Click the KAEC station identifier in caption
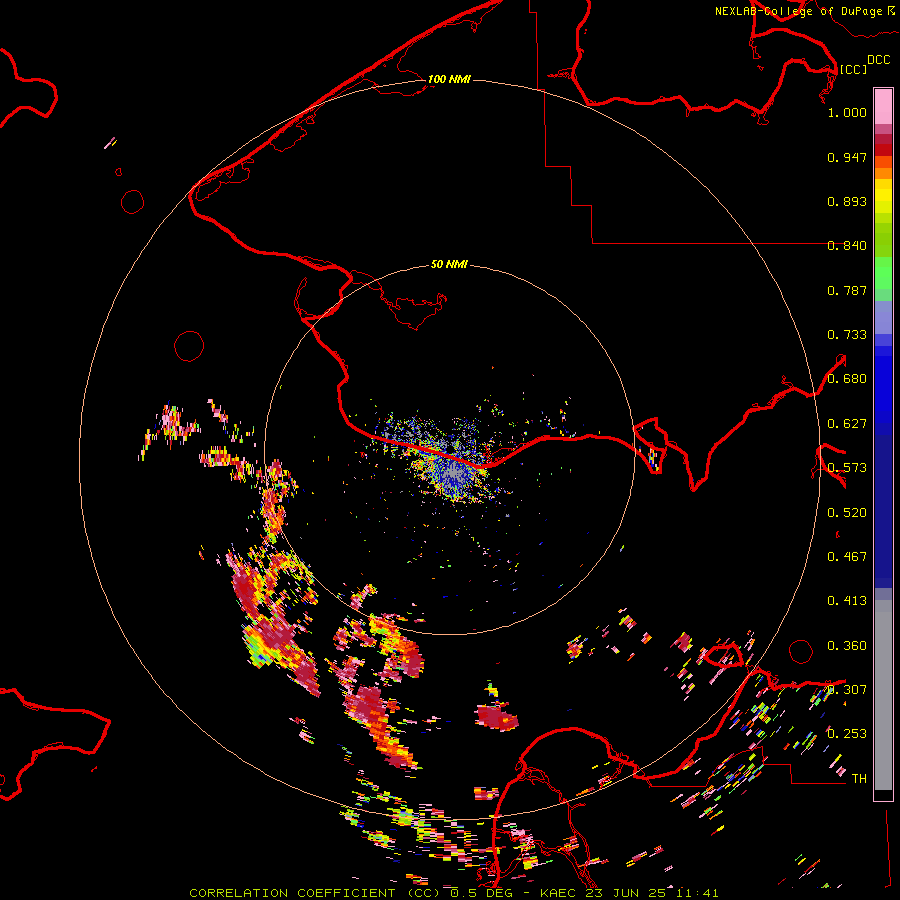The width and height of the screenshot is (900, 900). (x=560, y=893)
